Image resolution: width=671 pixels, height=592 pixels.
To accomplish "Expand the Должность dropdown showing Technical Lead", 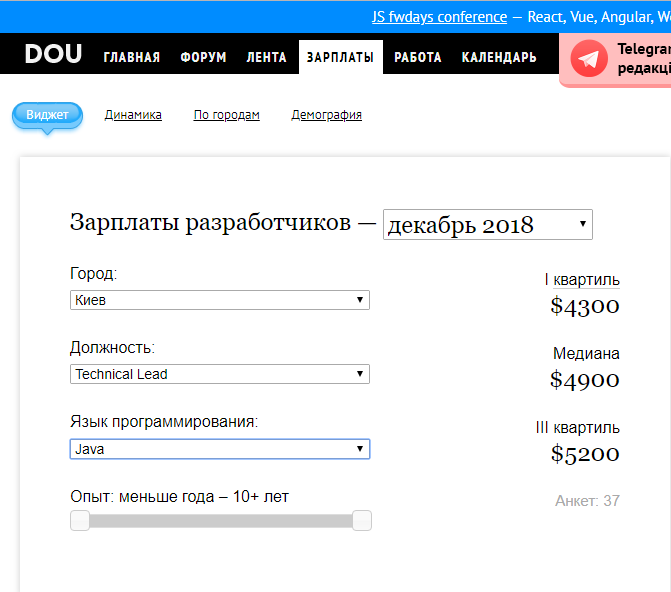I will [x=220, y=374].
